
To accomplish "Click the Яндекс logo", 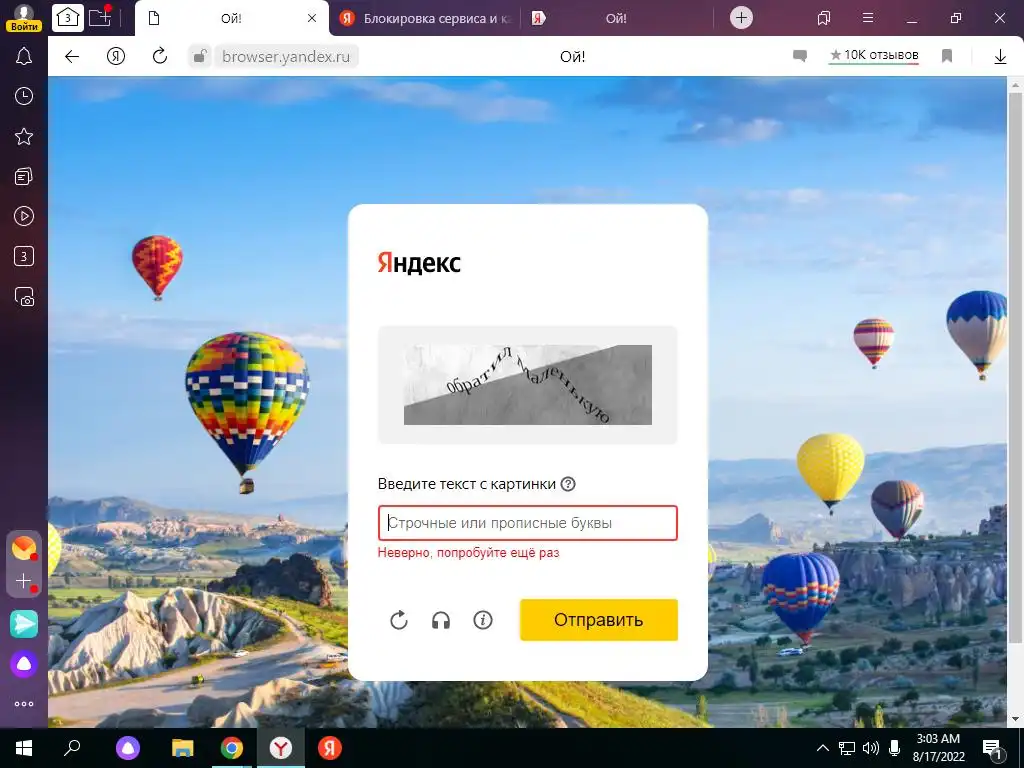I will (419, 263).
